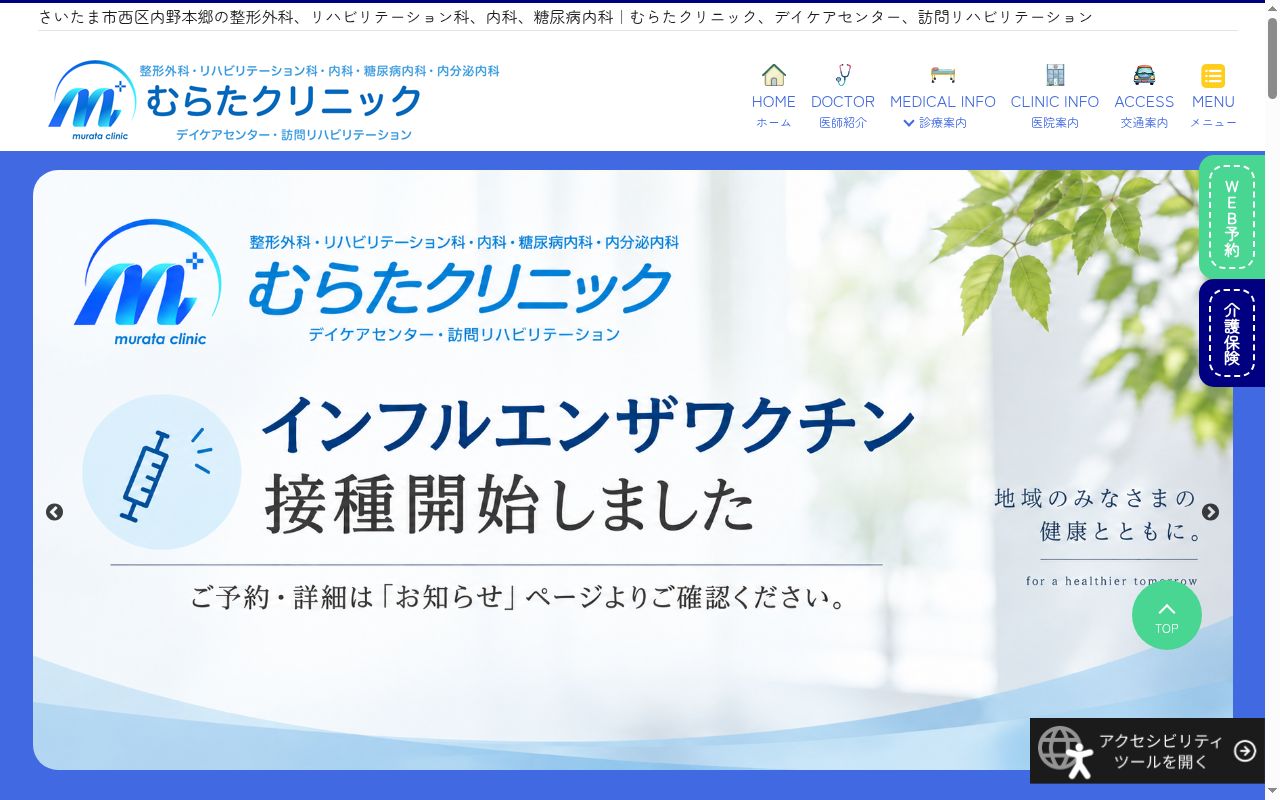The width and height of the screenshot is (1280, 800).
Task: Open the CLINIC INFO 医院案内 label
Action: [1055, 111]
